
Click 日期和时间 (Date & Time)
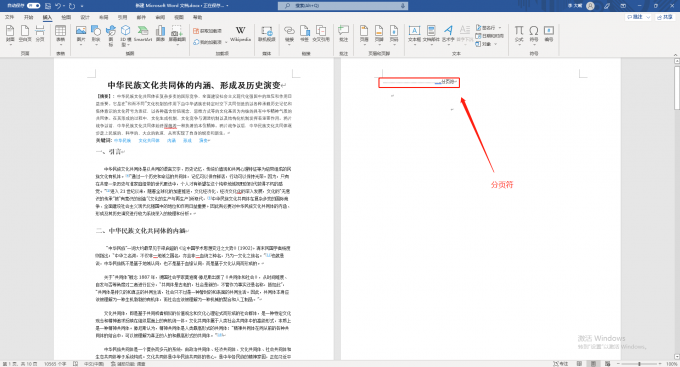pos(490,36)
